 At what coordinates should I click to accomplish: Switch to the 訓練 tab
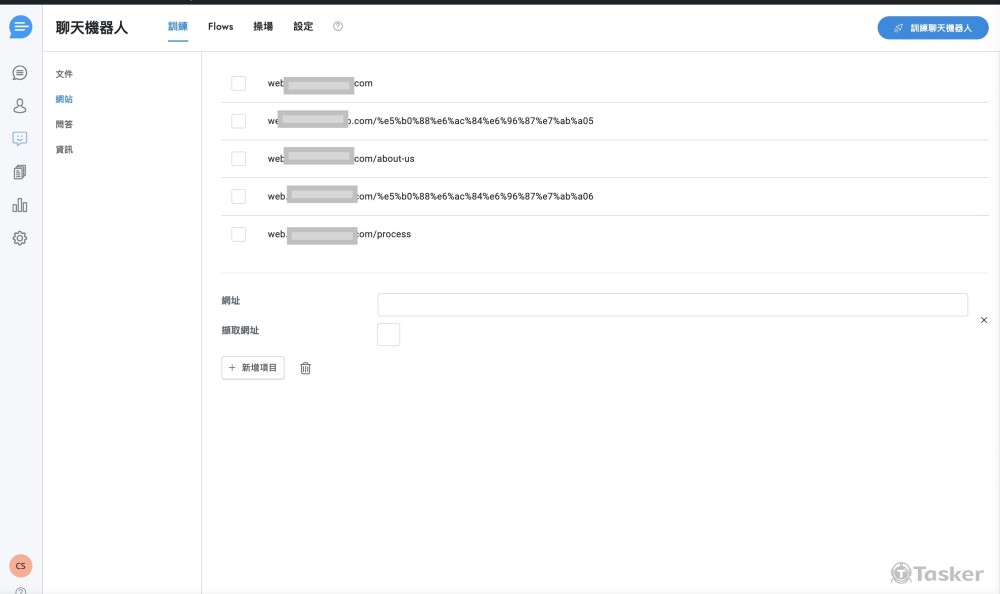click(x=178, y=26)
